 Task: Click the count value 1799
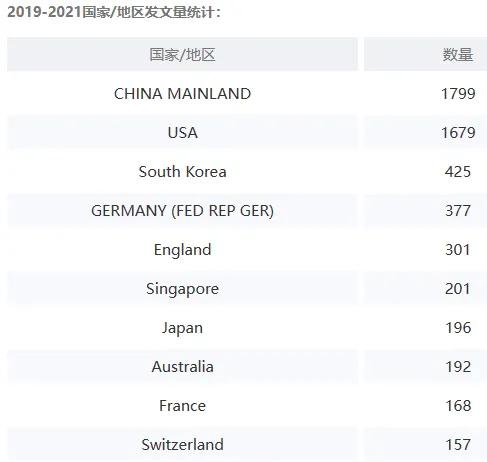(458, 94)
